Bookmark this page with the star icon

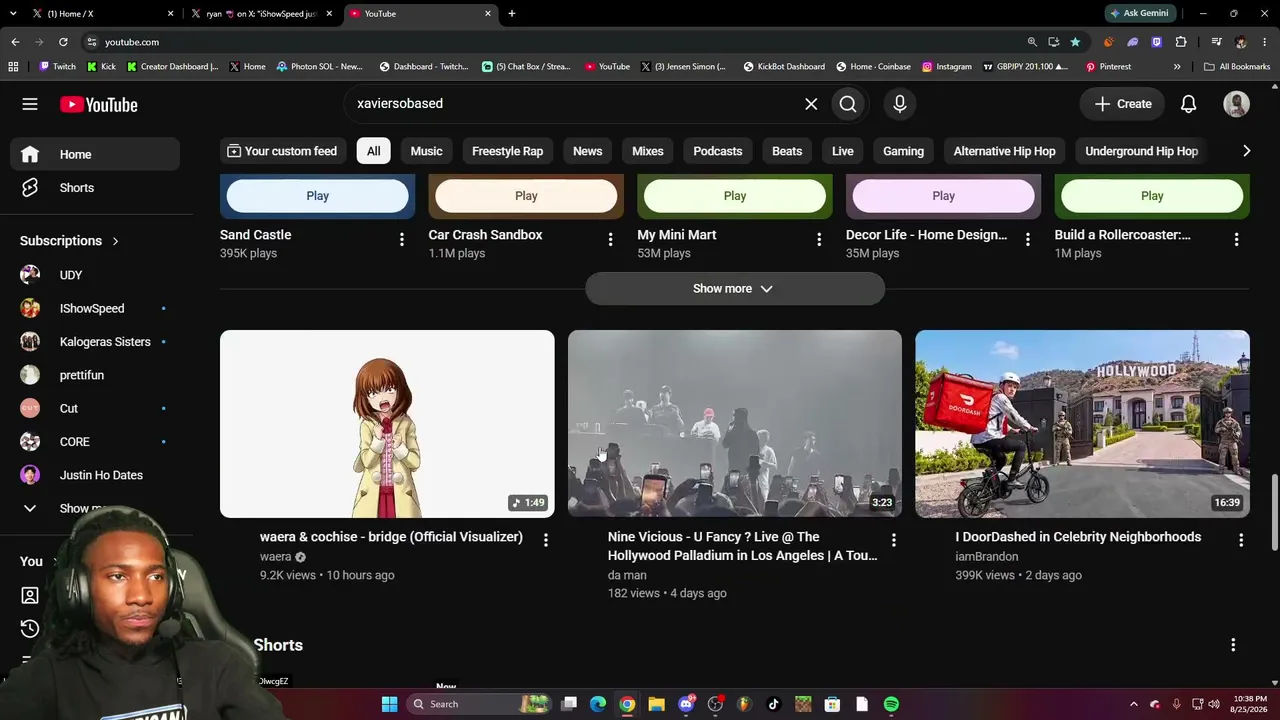pyautogui.click(x=1075, y=42)
